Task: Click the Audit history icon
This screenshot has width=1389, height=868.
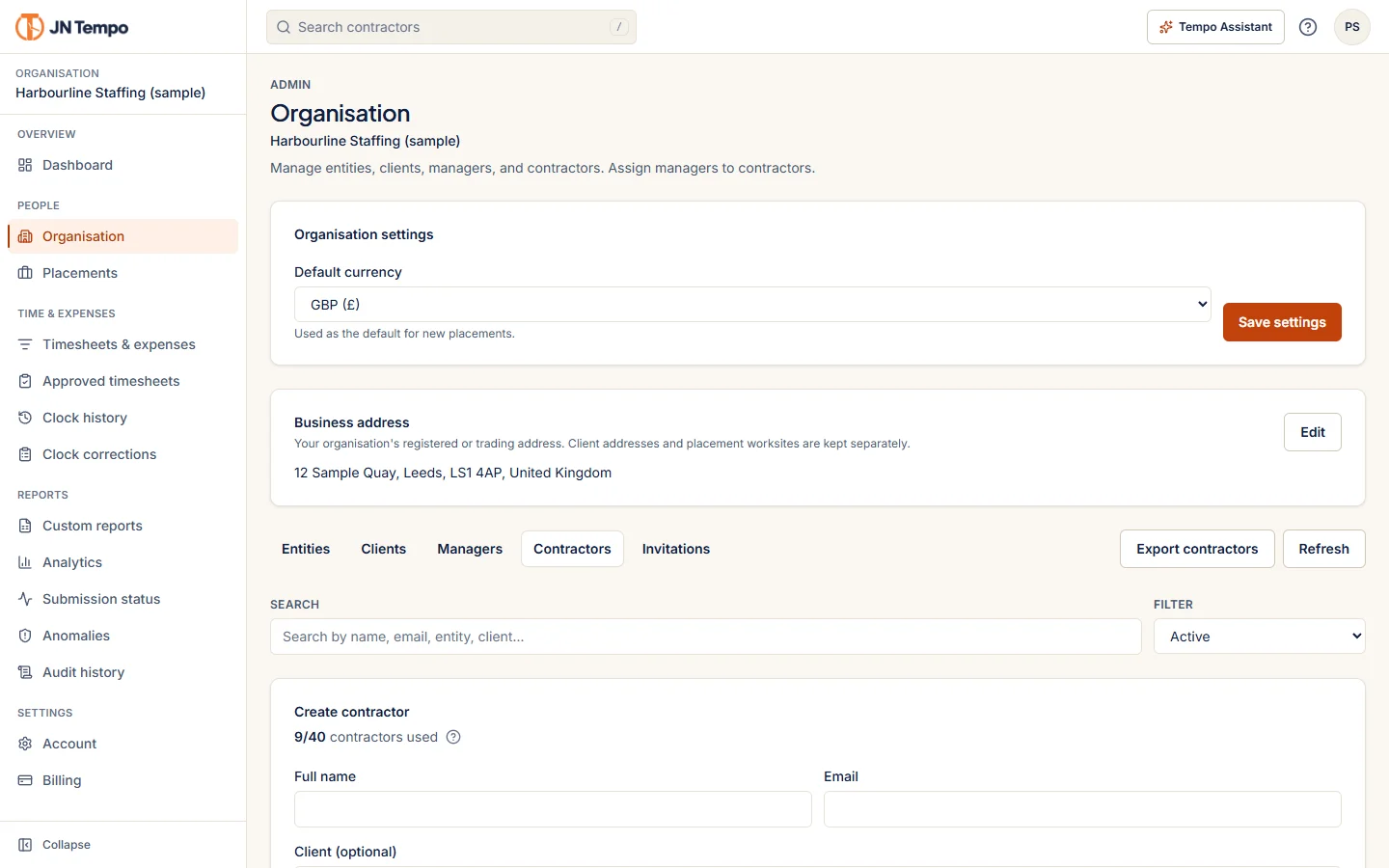Action: (x=25, y=672)
